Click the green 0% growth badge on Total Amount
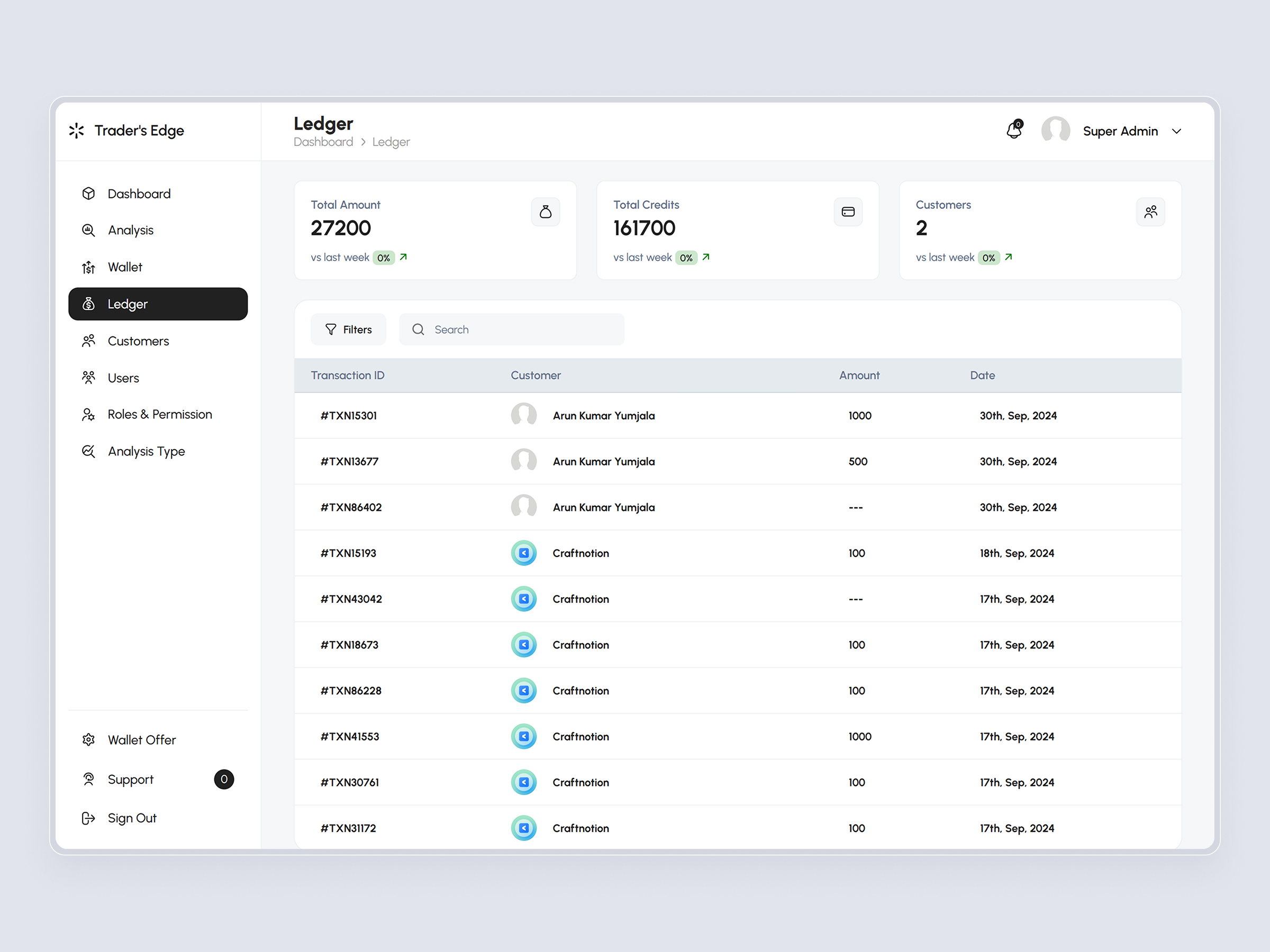Viewport: 1270px width, 952px height. (384, 258)
